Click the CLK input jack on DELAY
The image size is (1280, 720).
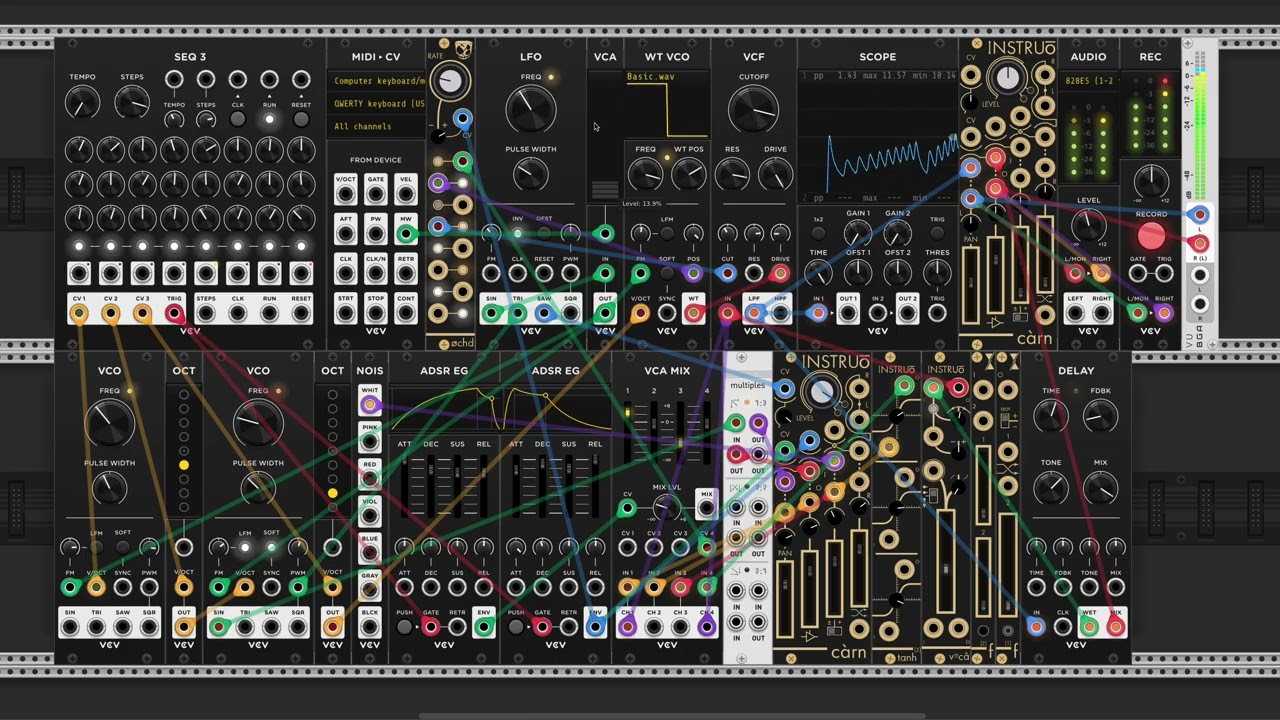[x=1062, y=627]
